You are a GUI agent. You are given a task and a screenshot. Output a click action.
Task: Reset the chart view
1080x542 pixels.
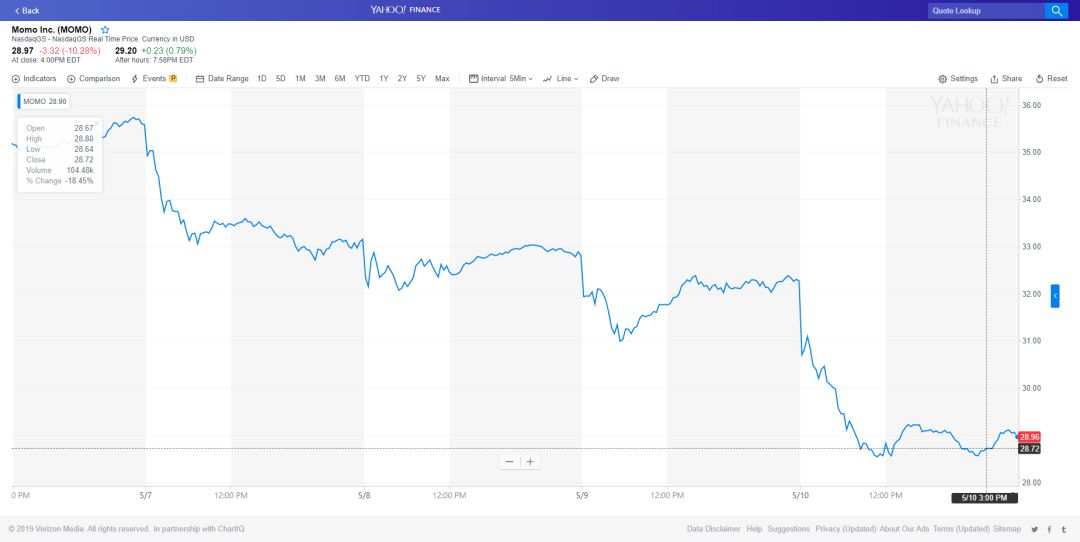(x=1052, y=79)
